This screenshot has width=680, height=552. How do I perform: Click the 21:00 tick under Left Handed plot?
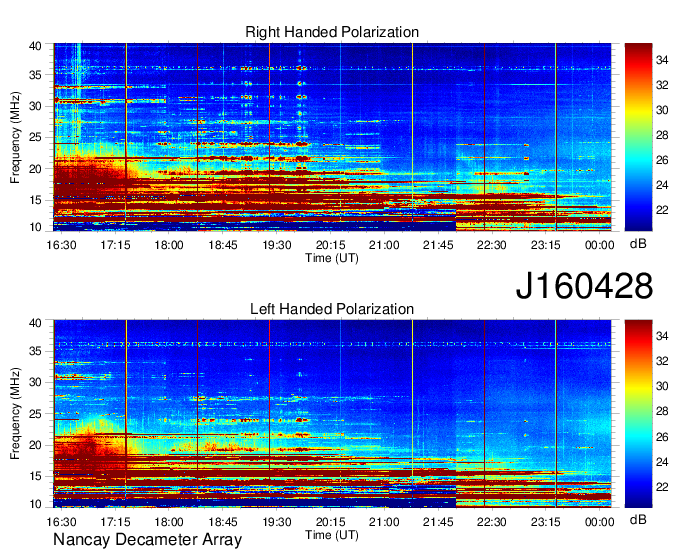point(384,522)
